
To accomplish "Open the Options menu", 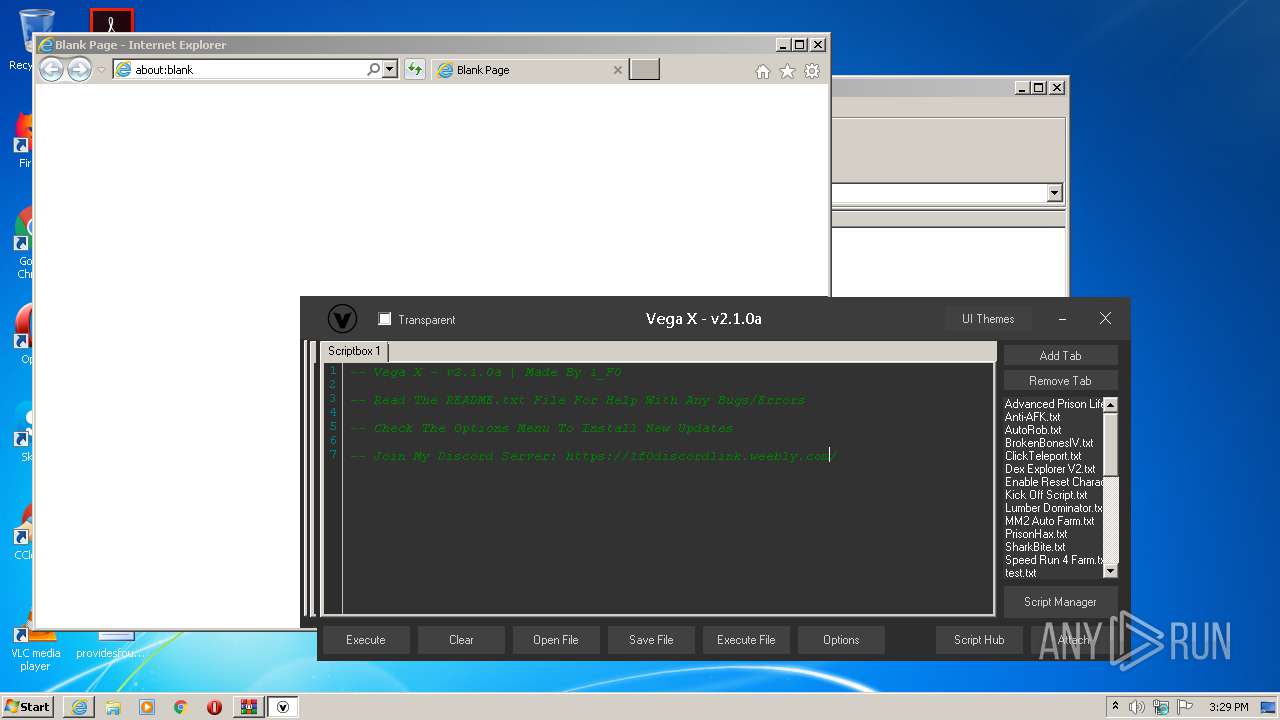I will click(841, 640).
